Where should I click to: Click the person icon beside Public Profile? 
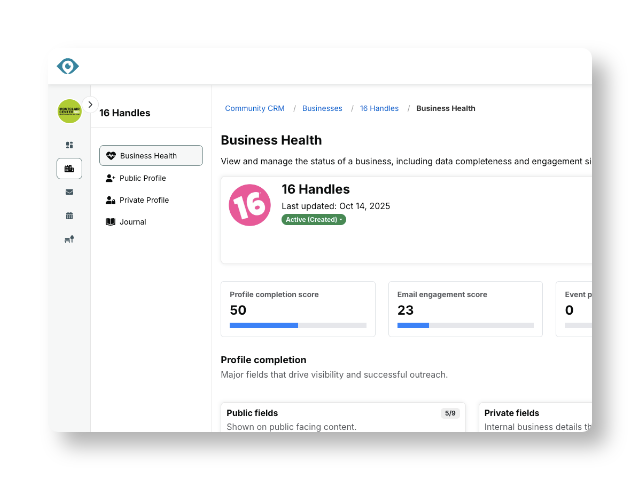click(x=110, y=178)
